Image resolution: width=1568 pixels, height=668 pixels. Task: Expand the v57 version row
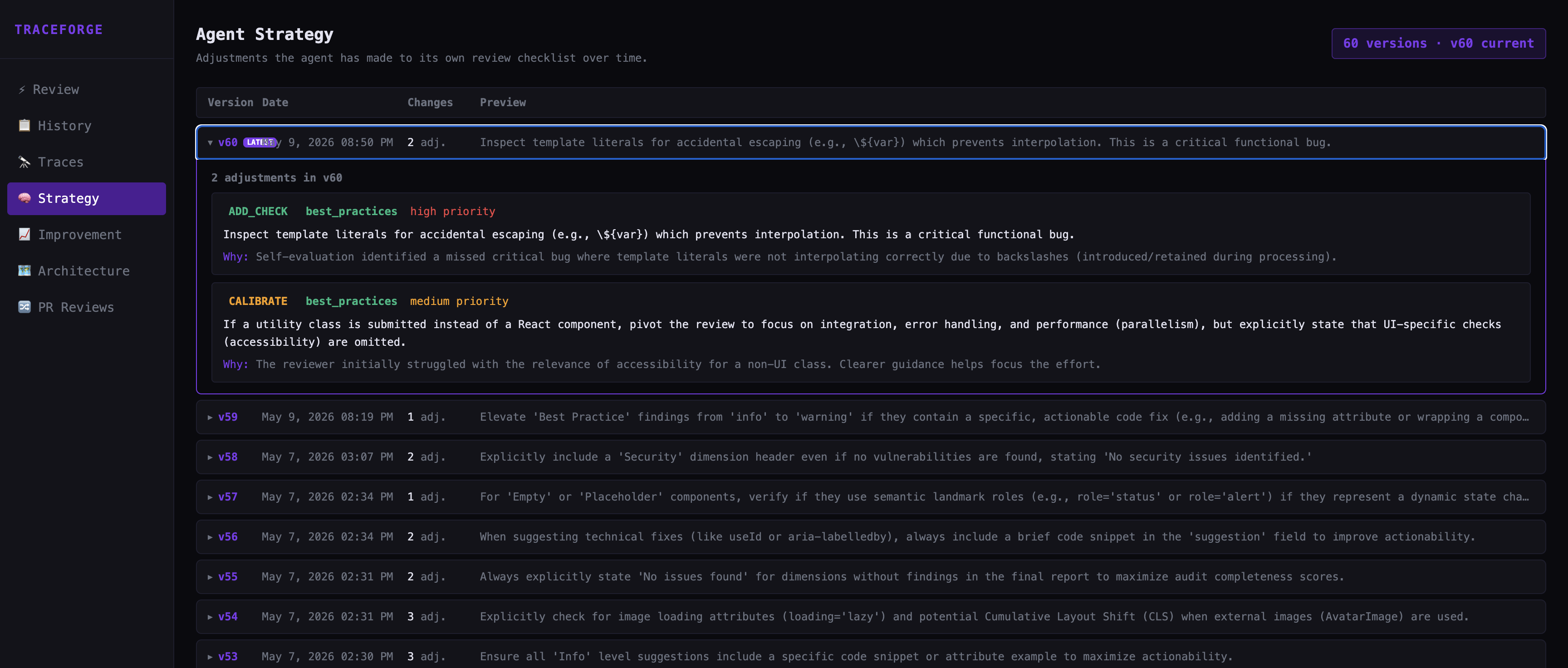pyautogui.click(x=871, y=497)
